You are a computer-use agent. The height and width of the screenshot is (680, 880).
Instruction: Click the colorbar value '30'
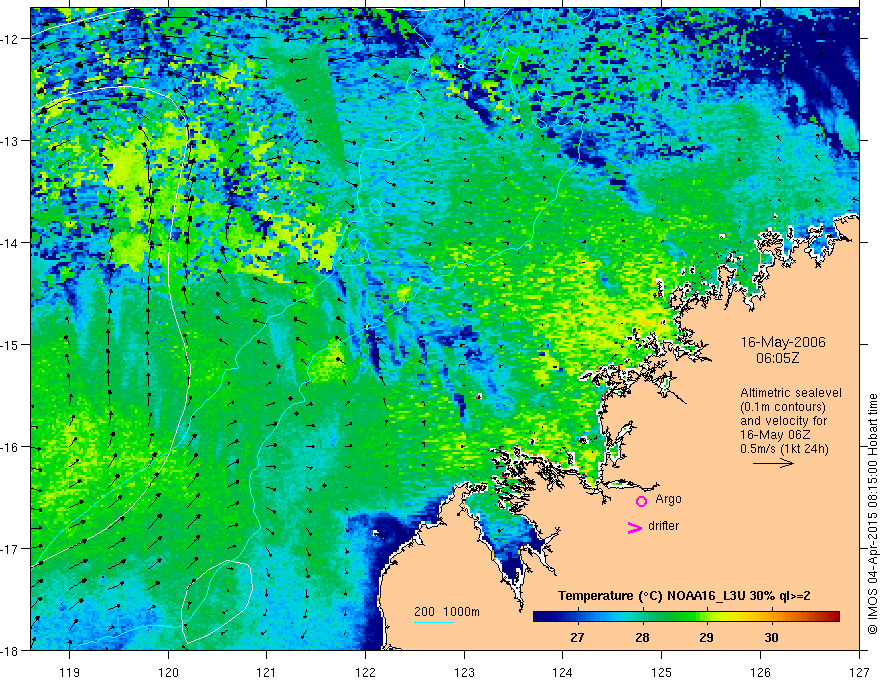772,637
